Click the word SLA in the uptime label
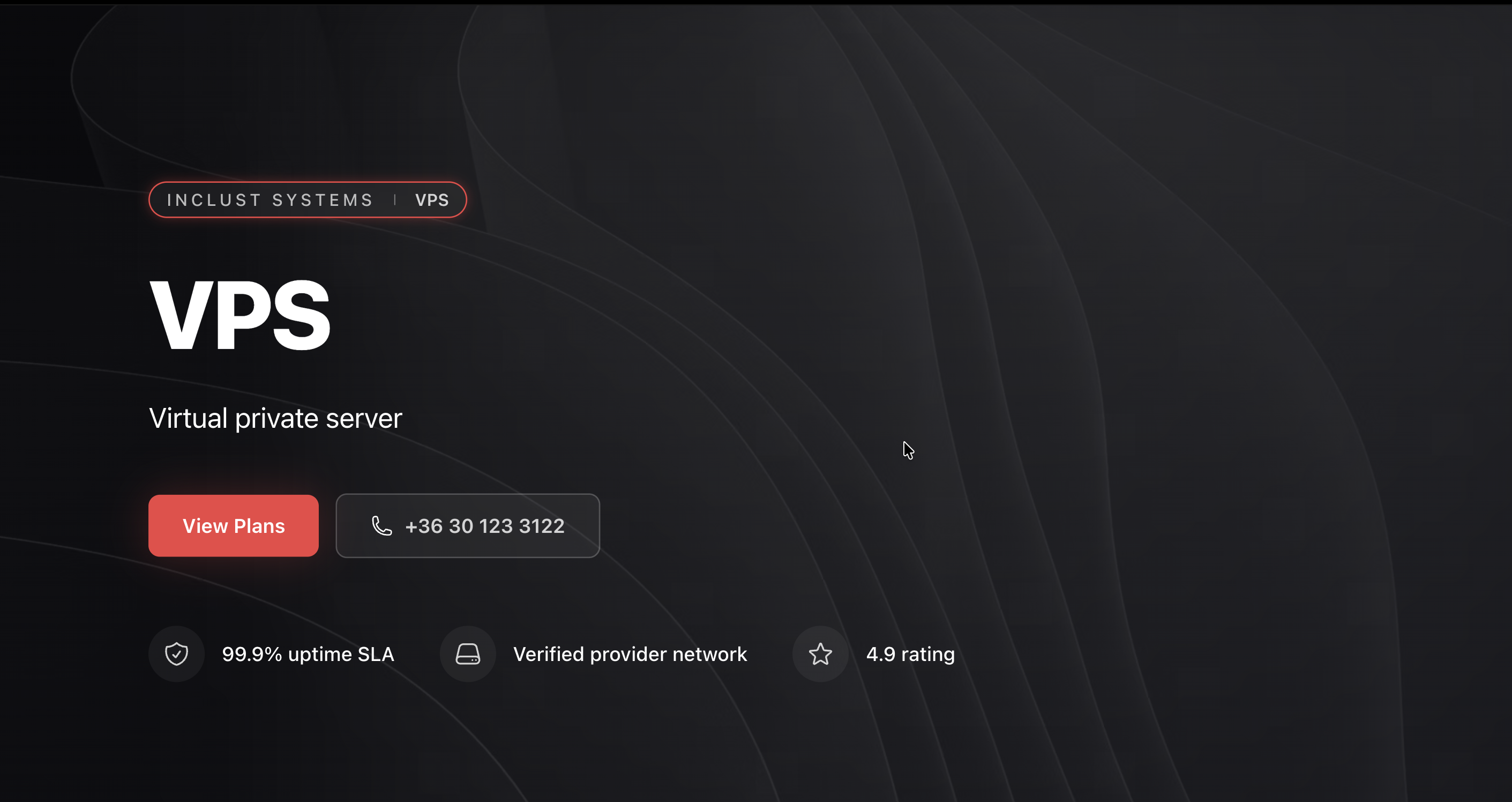 pos(376,654)
